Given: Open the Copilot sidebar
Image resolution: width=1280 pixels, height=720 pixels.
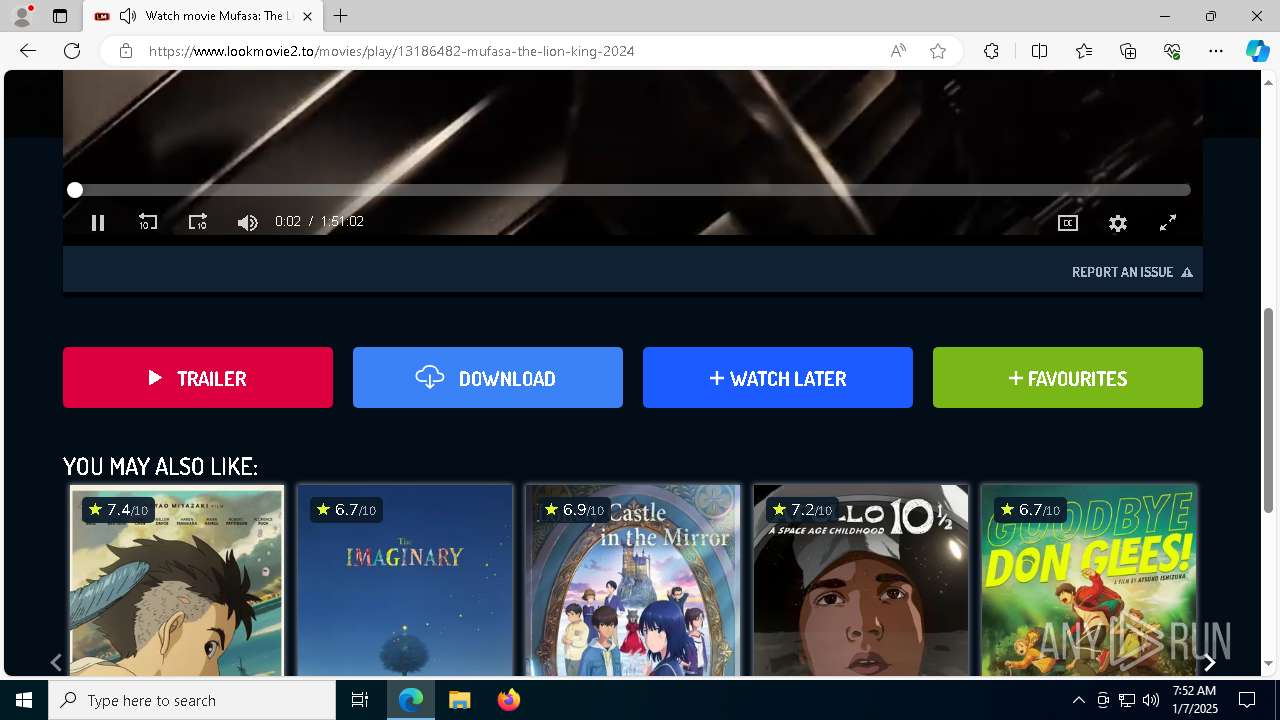Looking at the screenshot, I should coord(1257,51).
